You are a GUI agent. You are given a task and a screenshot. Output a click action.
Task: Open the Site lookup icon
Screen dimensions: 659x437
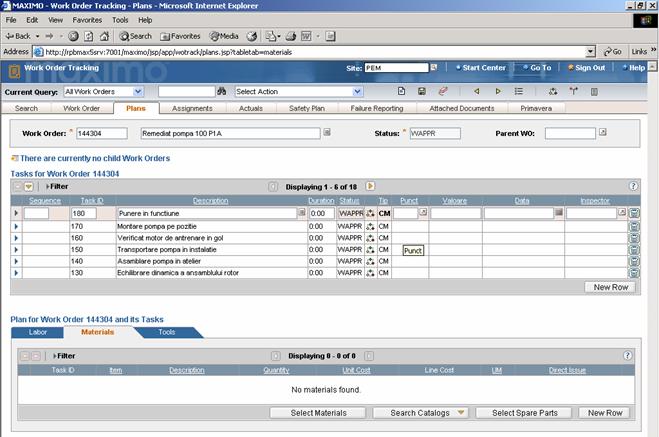pos(434,67)
